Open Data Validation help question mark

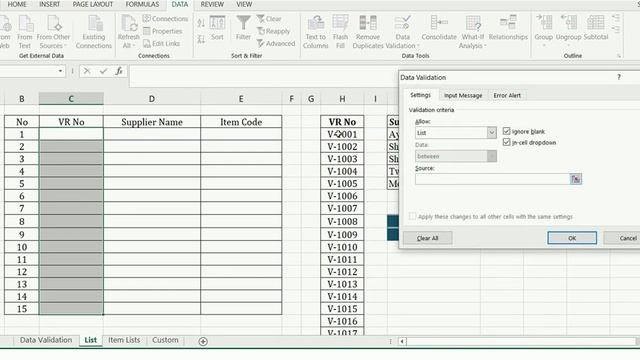coord(619,77)
